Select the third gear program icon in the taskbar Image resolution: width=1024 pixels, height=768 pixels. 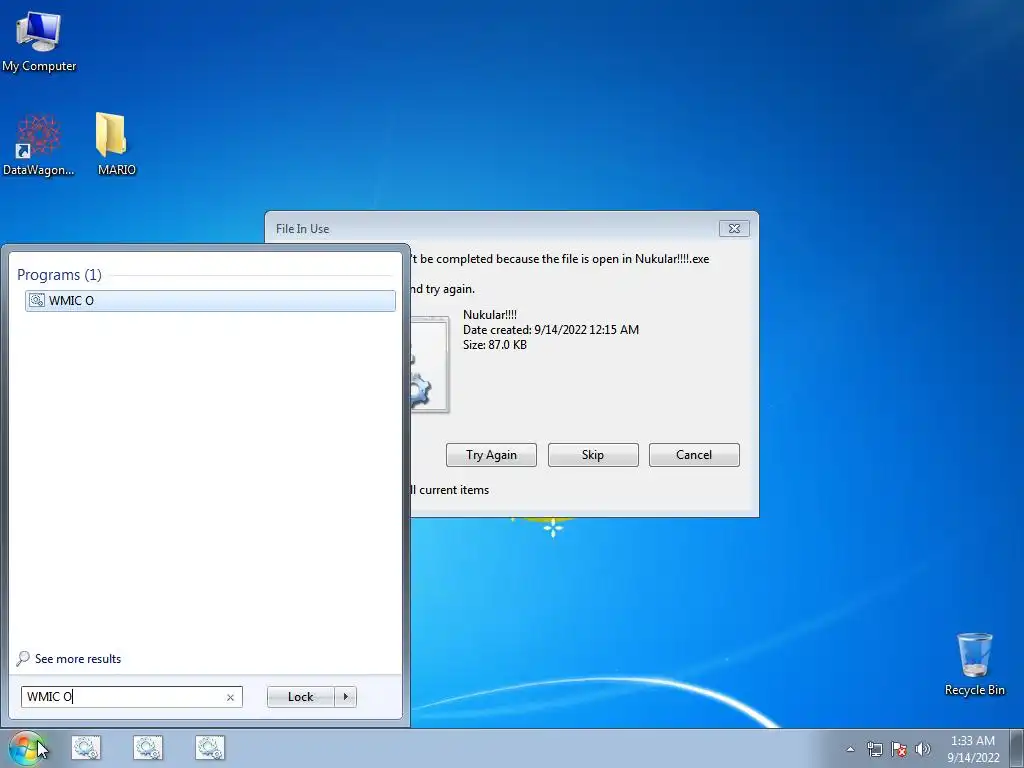(x=210, y=748)
